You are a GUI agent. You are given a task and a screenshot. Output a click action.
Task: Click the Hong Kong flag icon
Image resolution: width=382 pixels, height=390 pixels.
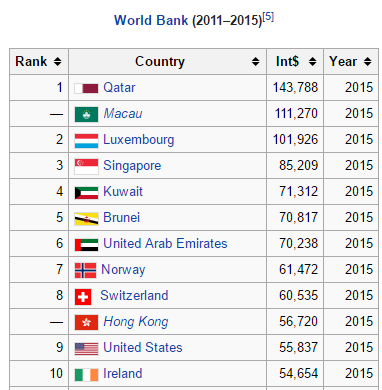coord(86,322)
